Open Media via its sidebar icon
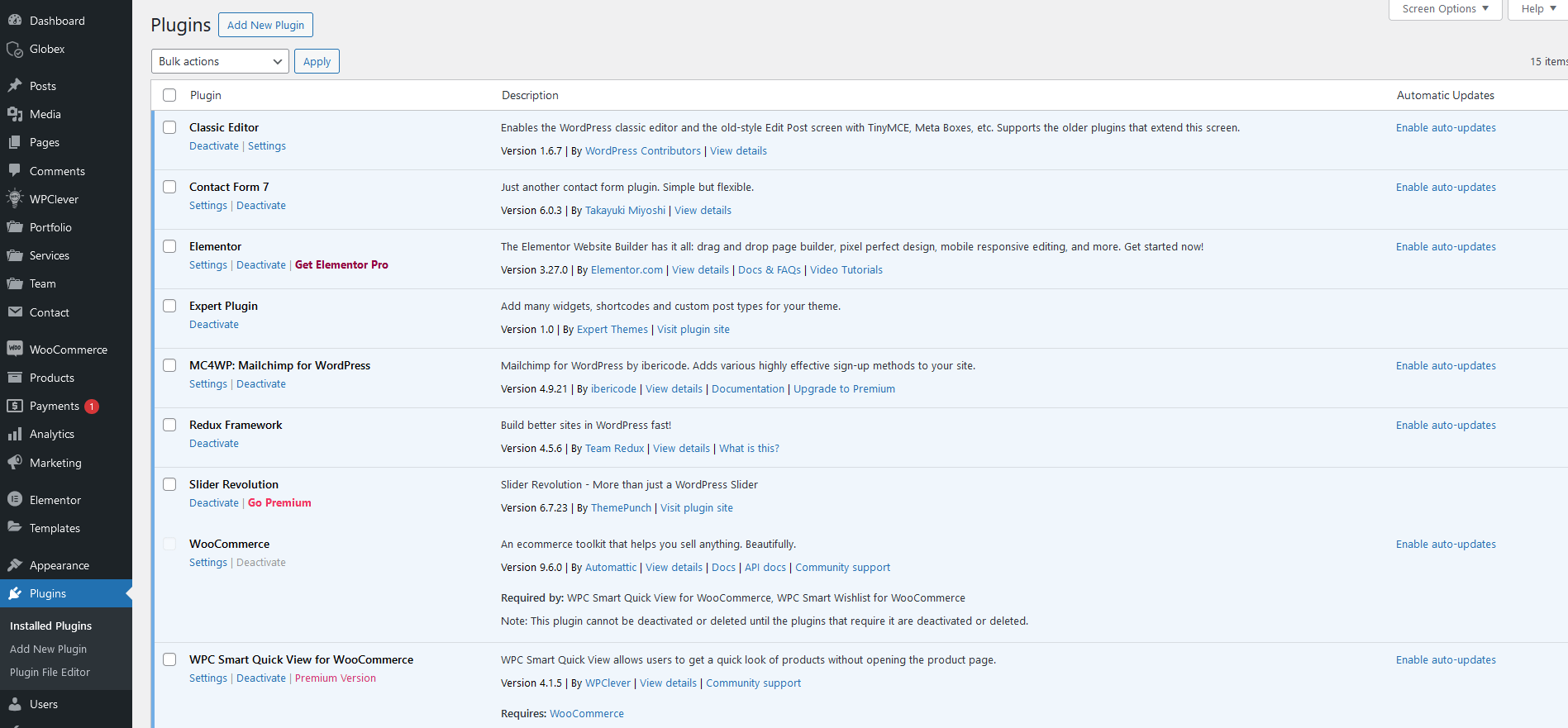The height and width of the screenshot is (728, 1568). pos(15,114)
